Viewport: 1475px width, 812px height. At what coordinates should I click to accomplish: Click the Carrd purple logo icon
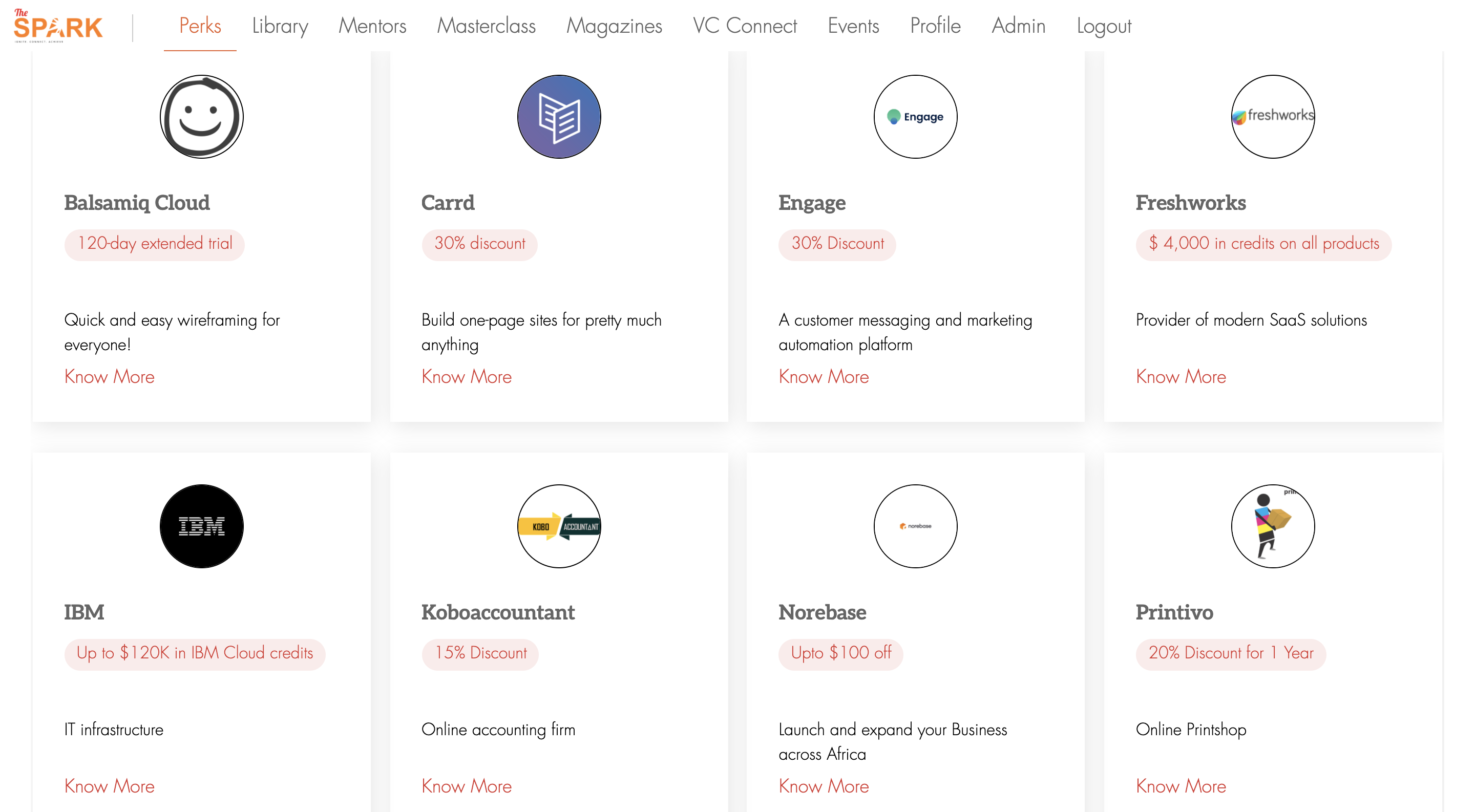(x=559, y=117)
